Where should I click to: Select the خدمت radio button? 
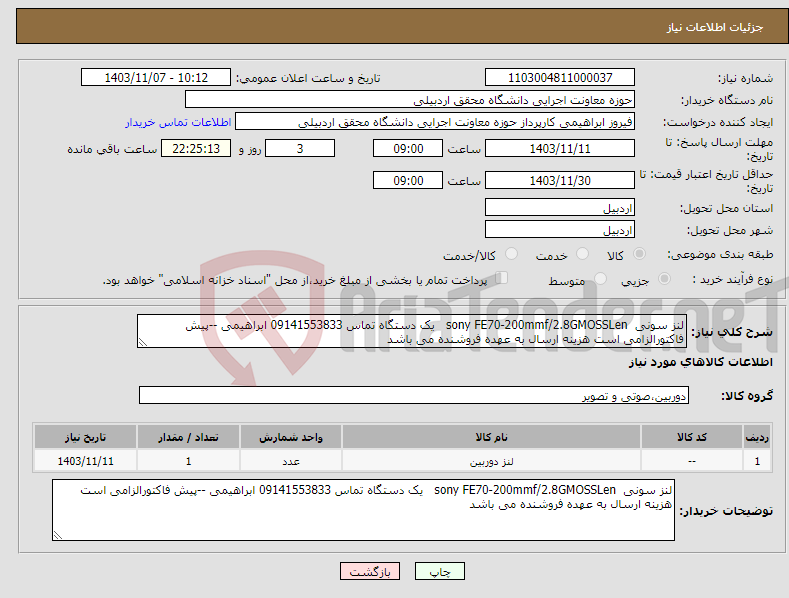click(582, 254)
